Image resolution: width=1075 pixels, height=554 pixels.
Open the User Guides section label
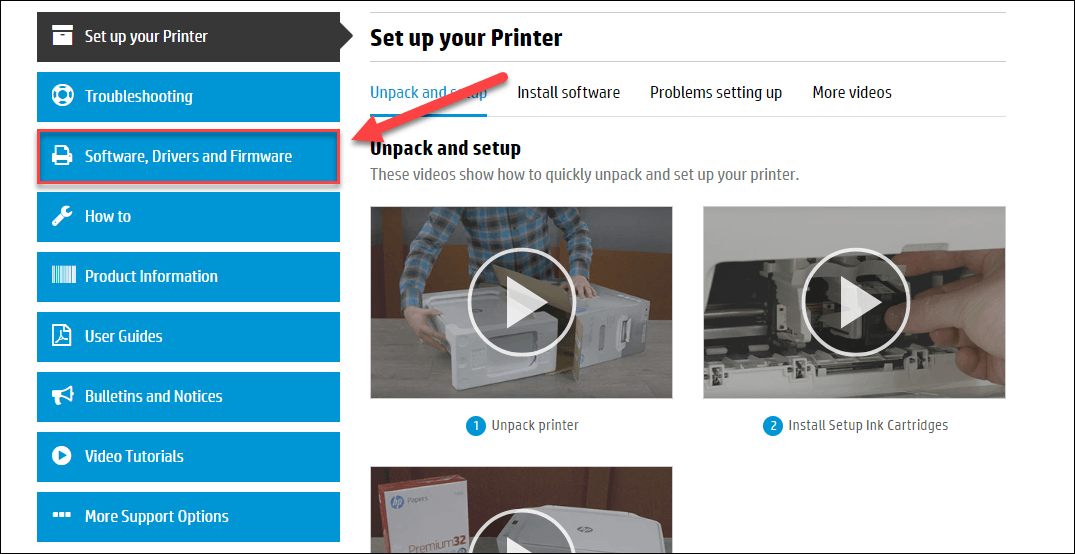click(123, 336)
